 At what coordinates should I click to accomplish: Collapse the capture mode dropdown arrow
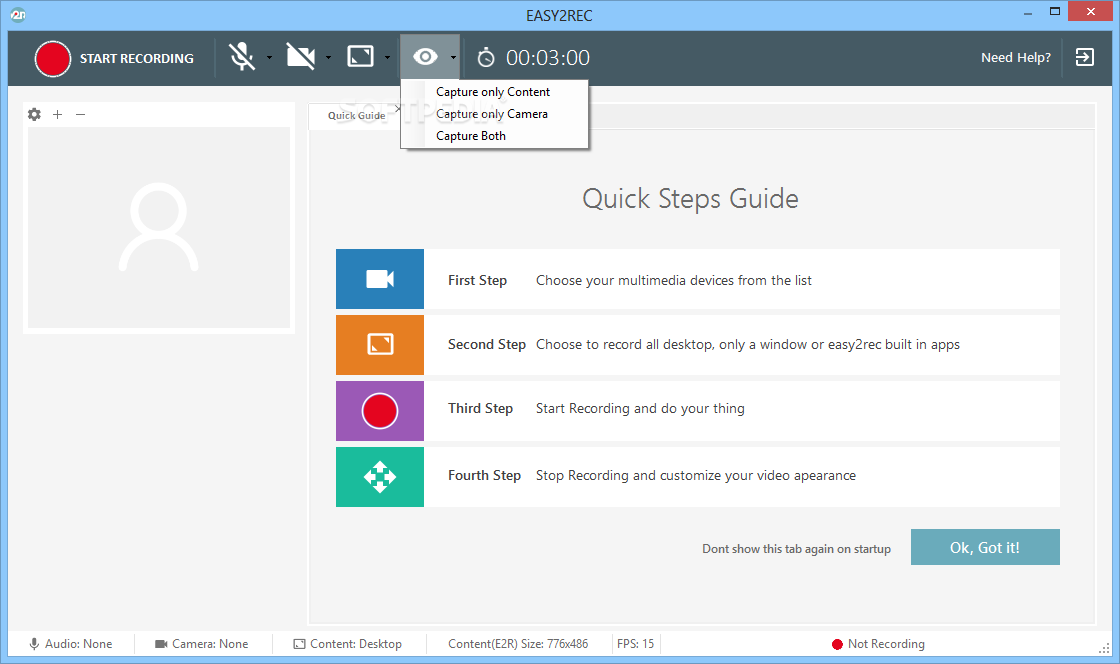point(453,57)
